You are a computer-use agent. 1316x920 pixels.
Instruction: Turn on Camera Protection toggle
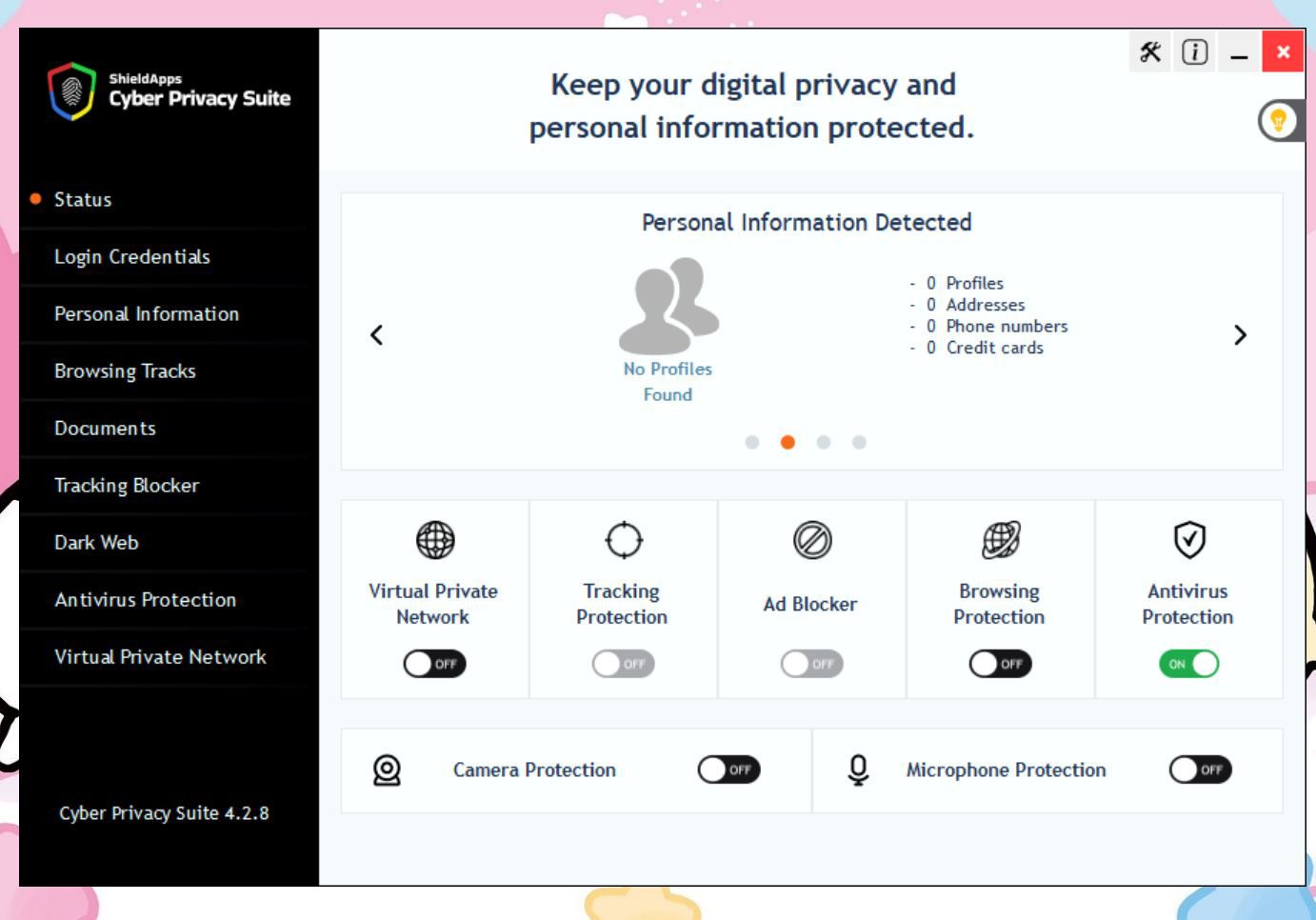click(729, 770)
